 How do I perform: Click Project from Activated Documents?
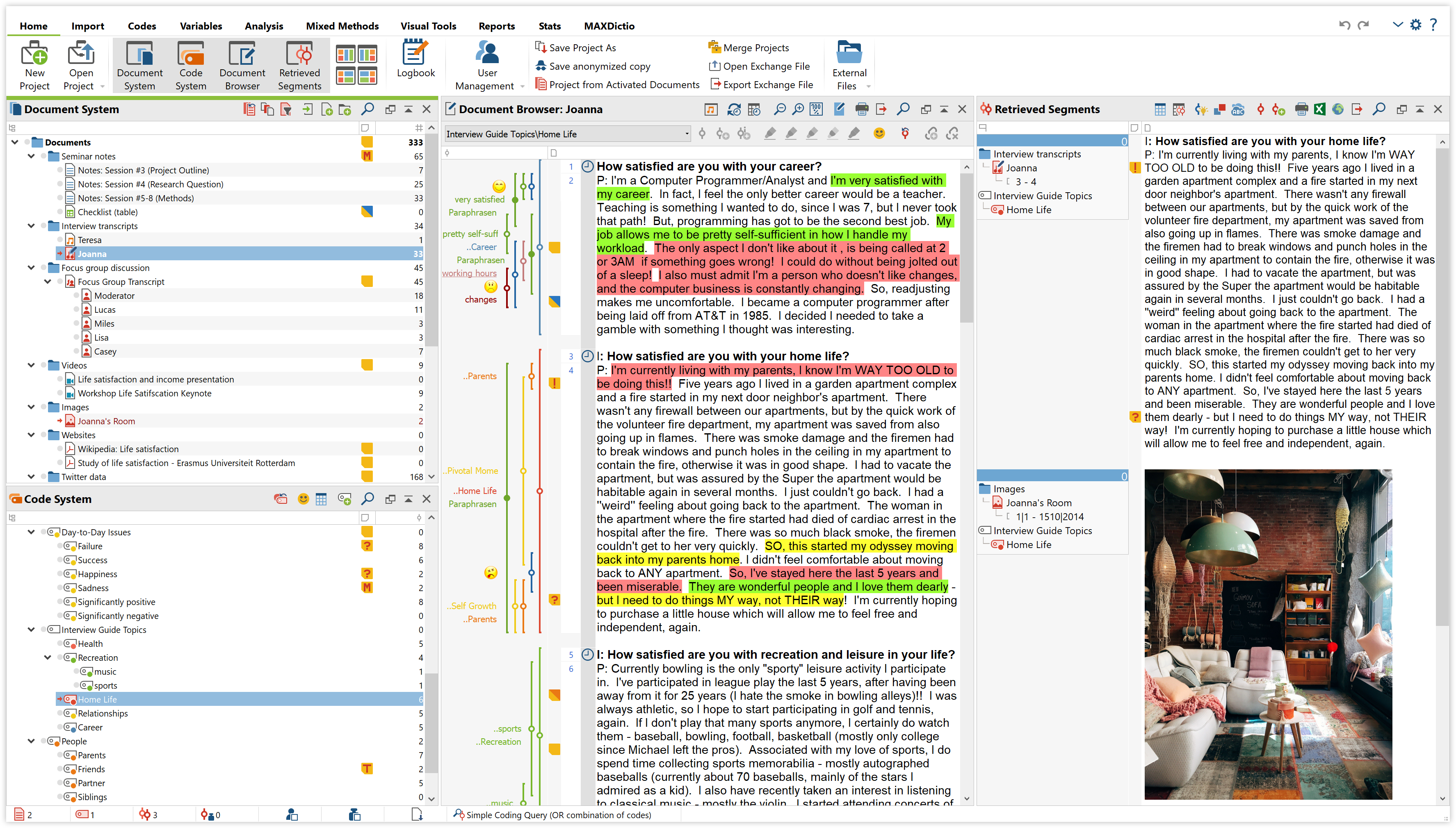[x=617, y=84]
